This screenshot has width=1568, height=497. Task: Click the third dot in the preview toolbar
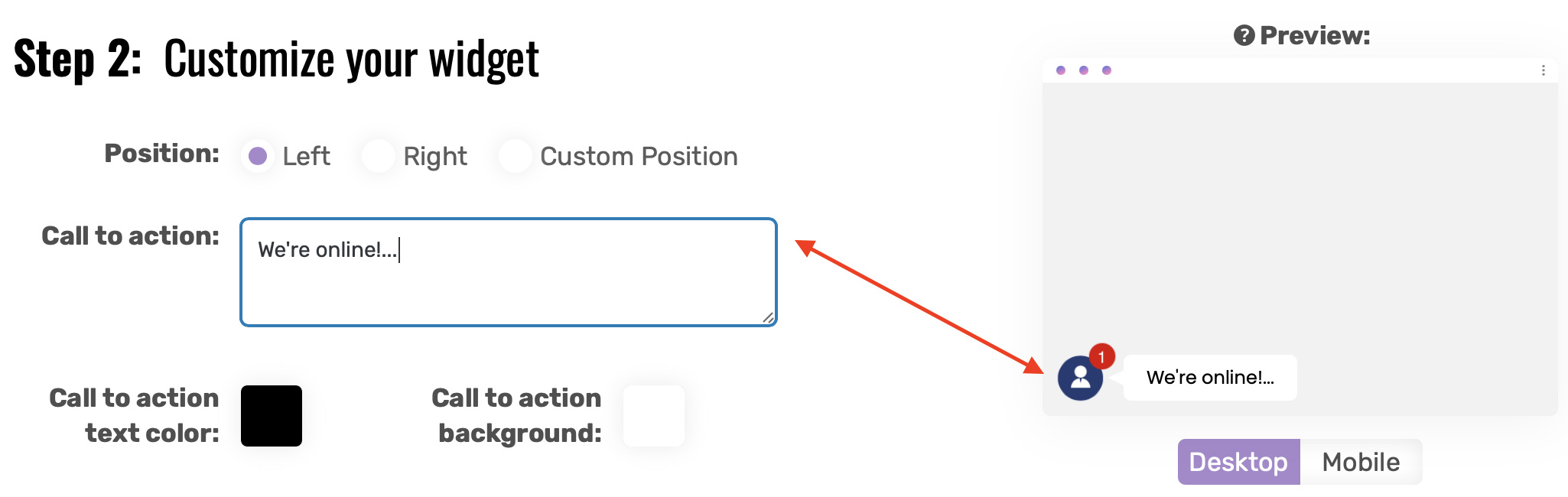1105,70
